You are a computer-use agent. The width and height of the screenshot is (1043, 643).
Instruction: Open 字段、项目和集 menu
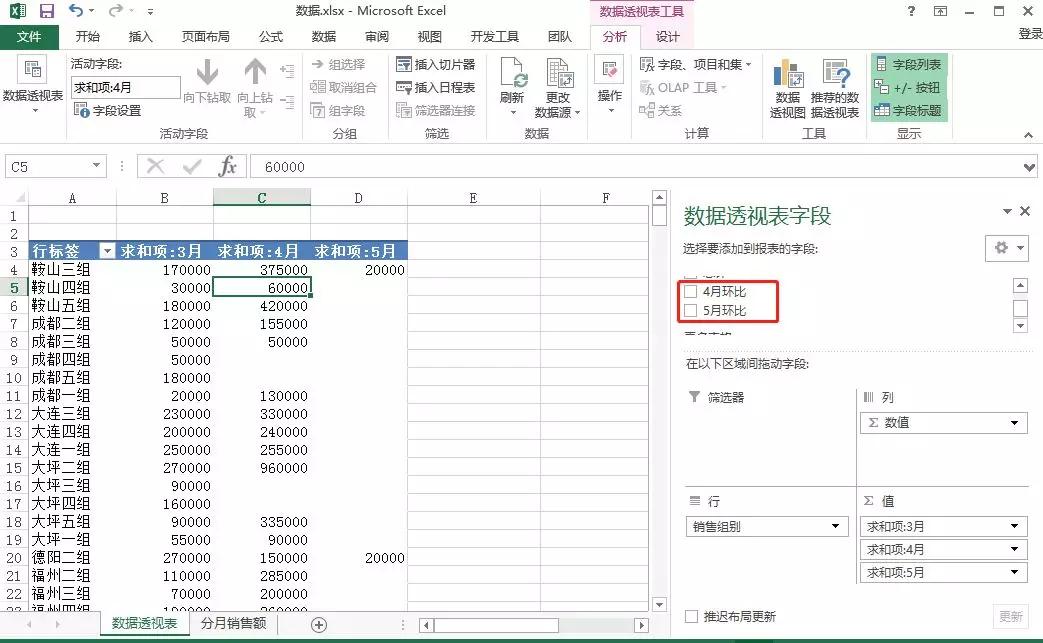(x=695, y=64)
